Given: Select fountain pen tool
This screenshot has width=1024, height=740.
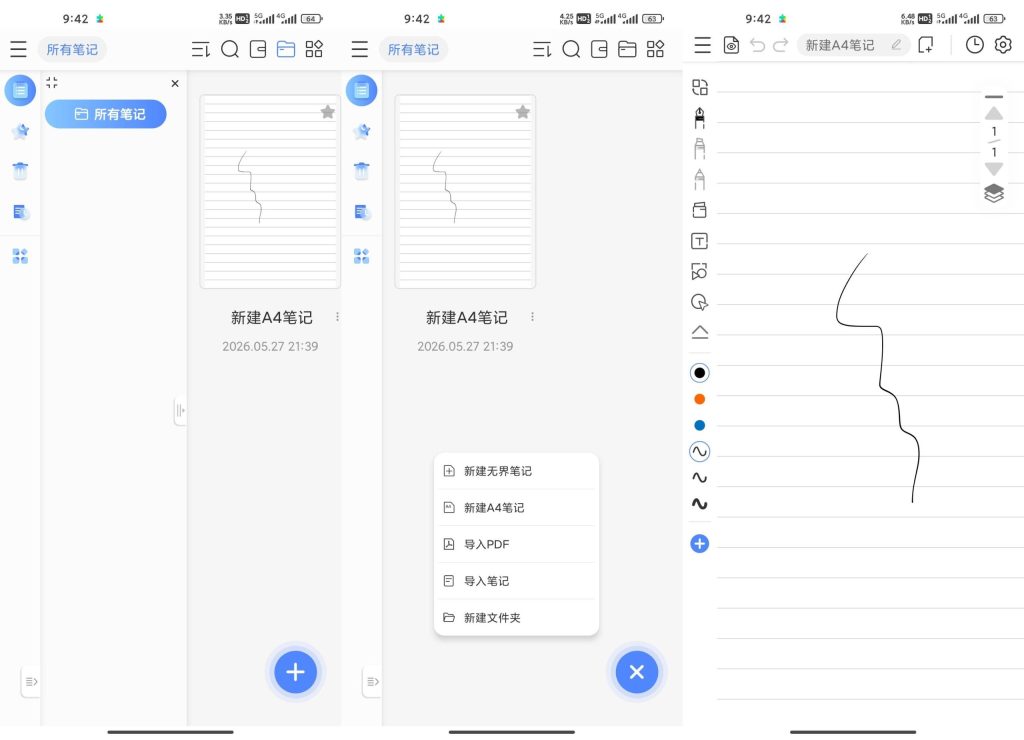Looking at the screenshot, I should click(x=699, y=118).
